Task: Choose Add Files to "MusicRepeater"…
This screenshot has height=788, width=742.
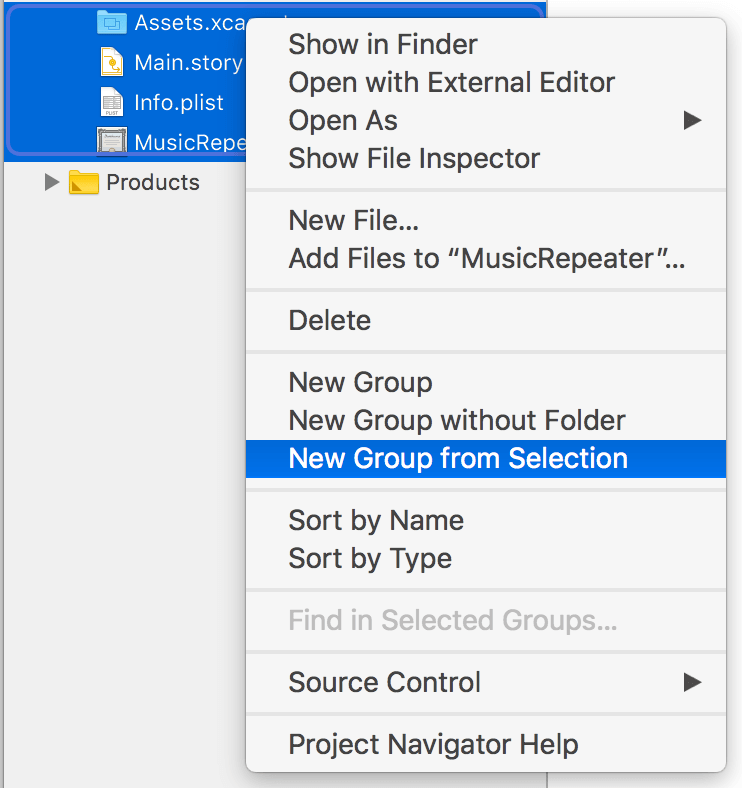Action: click(487, 258)
